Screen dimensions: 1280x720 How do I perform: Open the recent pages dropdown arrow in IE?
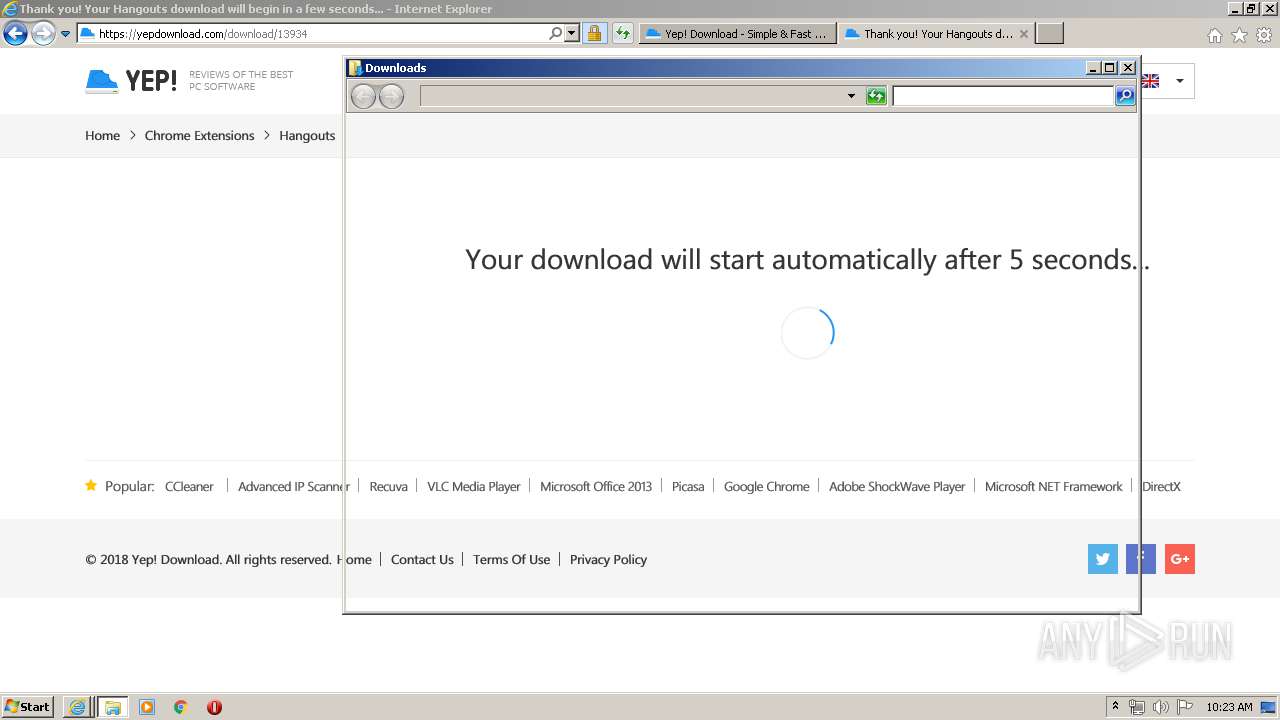click(66, 34)
